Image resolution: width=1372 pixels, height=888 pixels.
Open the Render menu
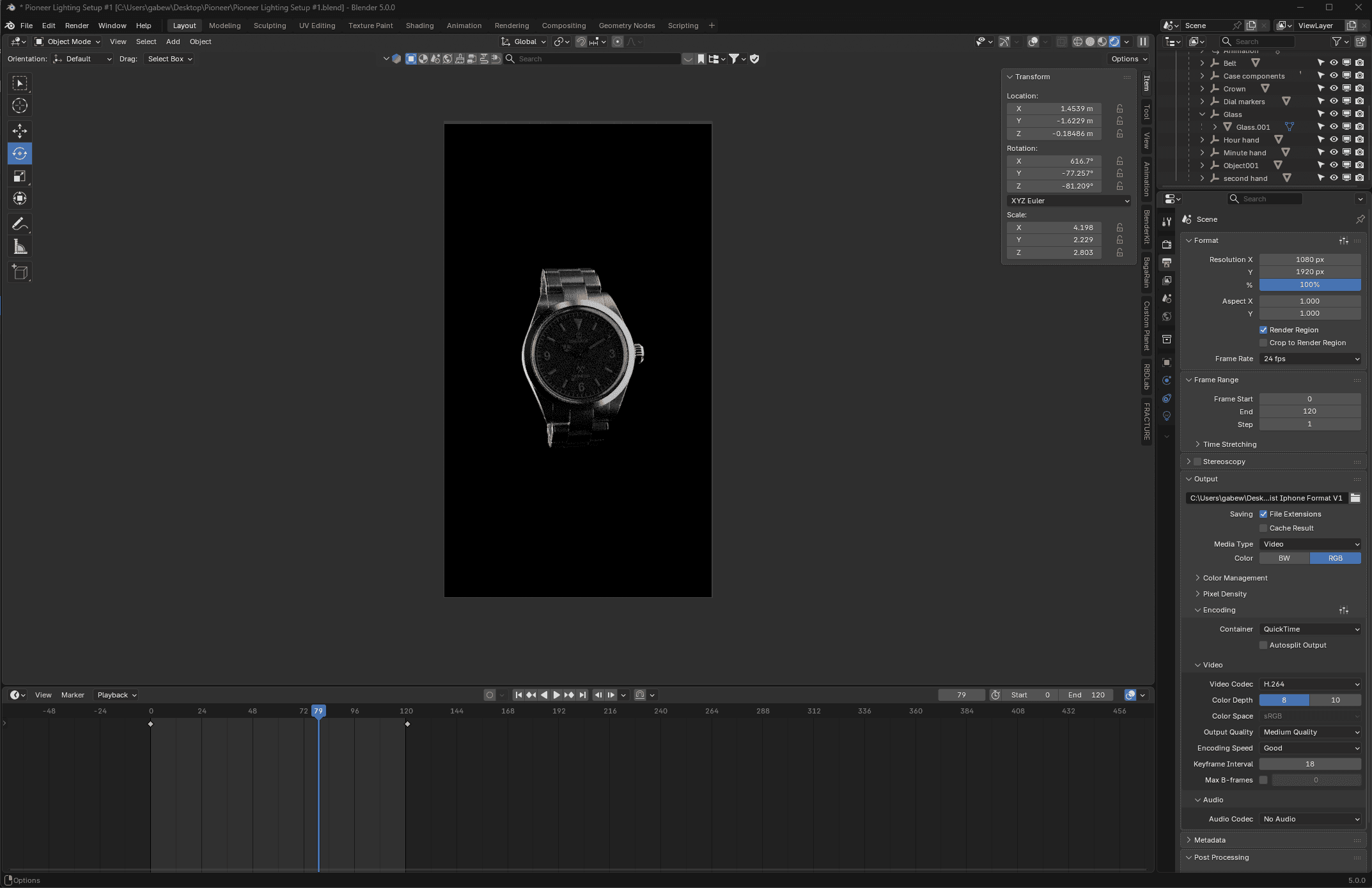(x=77, y=26)
